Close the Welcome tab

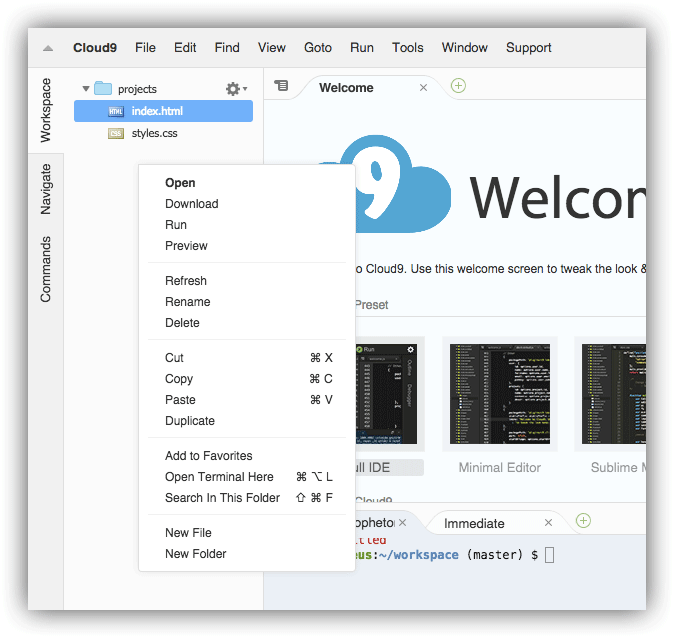coord(423,88)
